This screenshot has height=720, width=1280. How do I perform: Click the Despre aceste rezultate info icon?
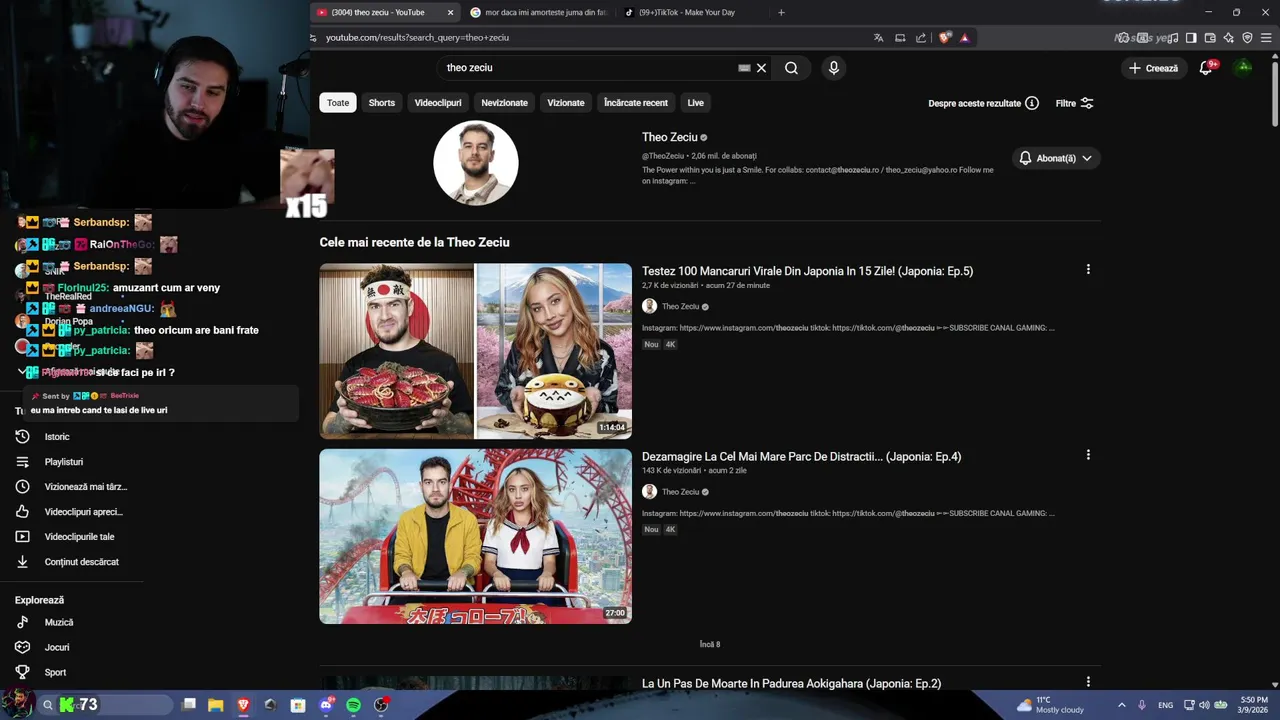point(1032,103)
